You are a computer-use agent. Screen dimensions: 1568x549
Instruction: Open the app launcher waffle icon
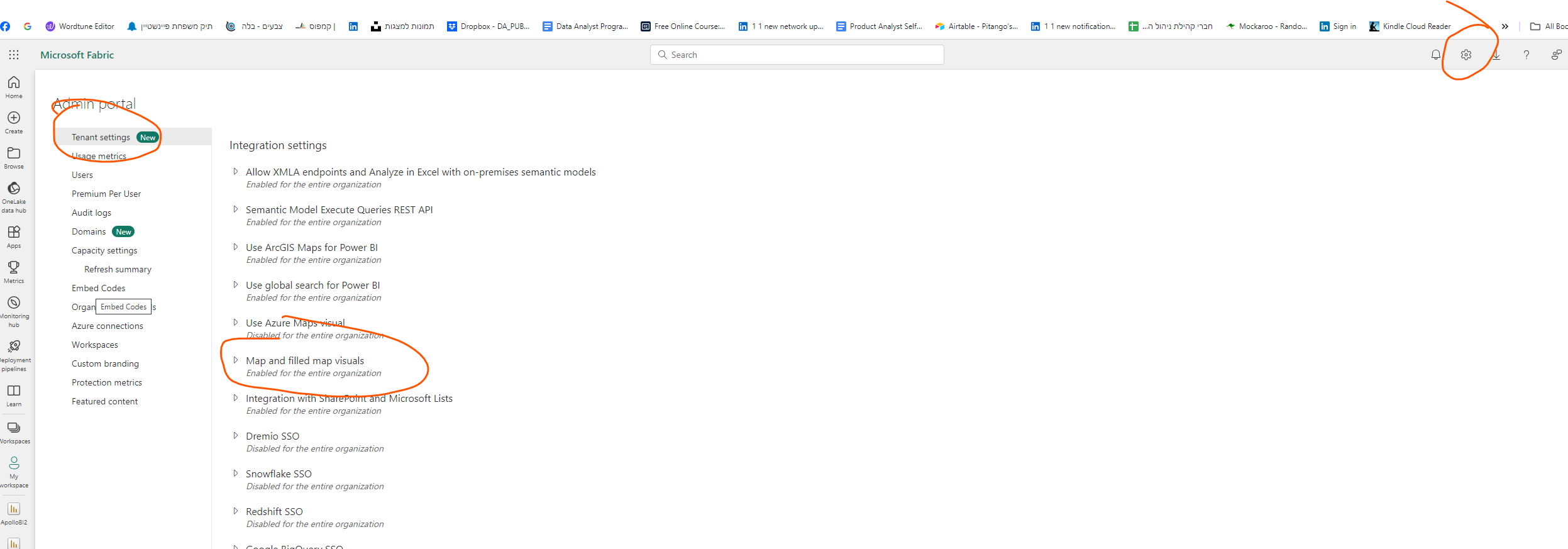tap(14, 55)
